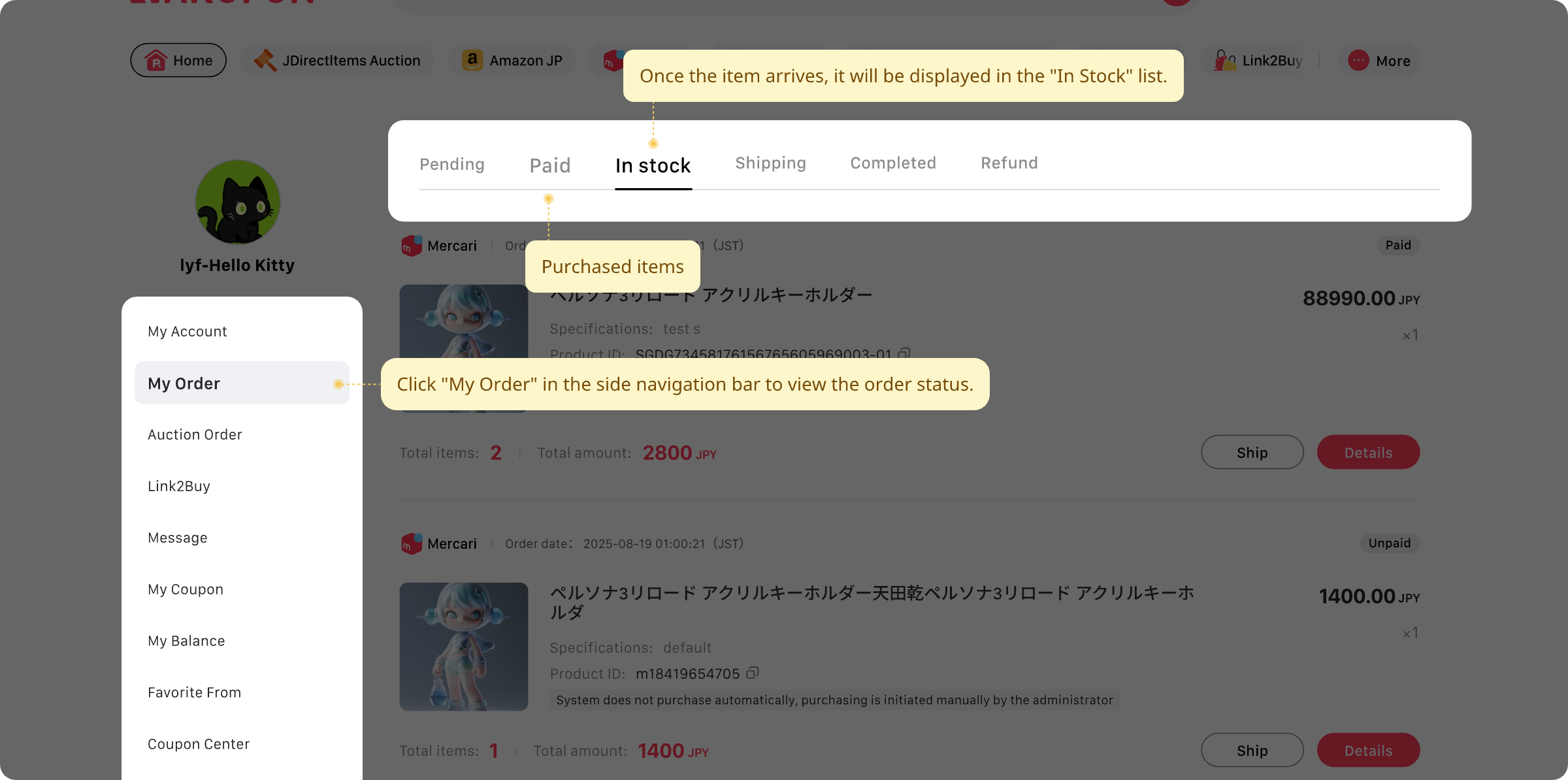Select the Shipping tab
This screenshot has height=780, width=1568.
coord(770,163)
